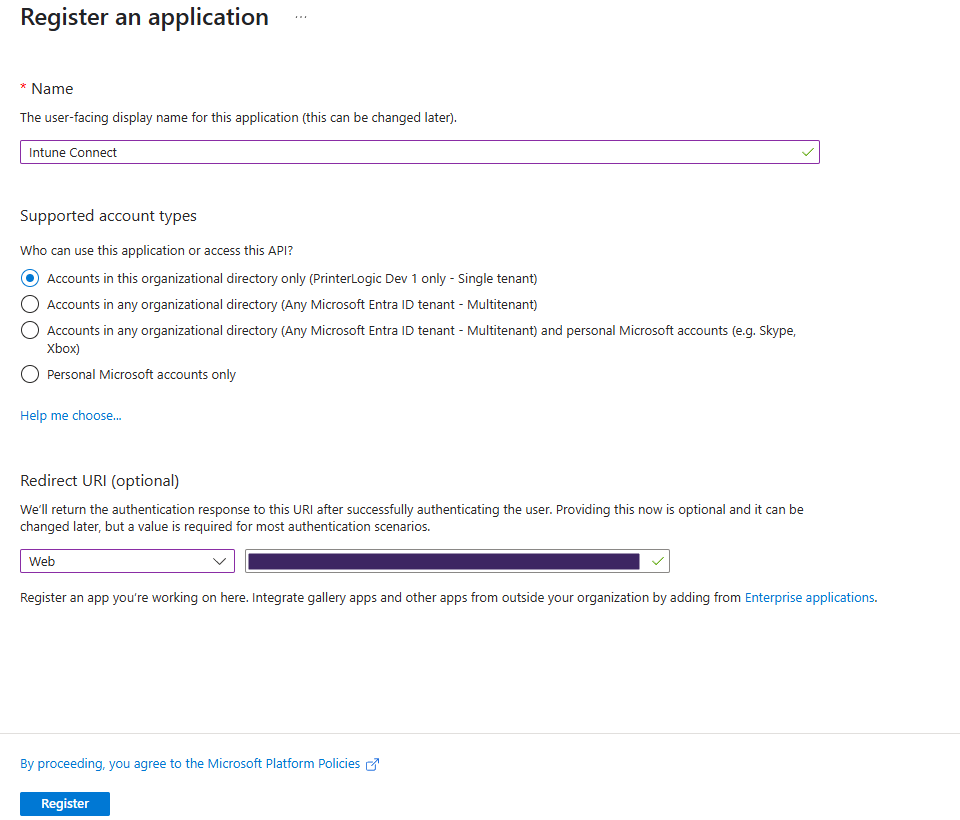Screen dimensions: 960x820
Task: Open the ellipsis menu beside the page title
Action: click(x=301, y=17)
